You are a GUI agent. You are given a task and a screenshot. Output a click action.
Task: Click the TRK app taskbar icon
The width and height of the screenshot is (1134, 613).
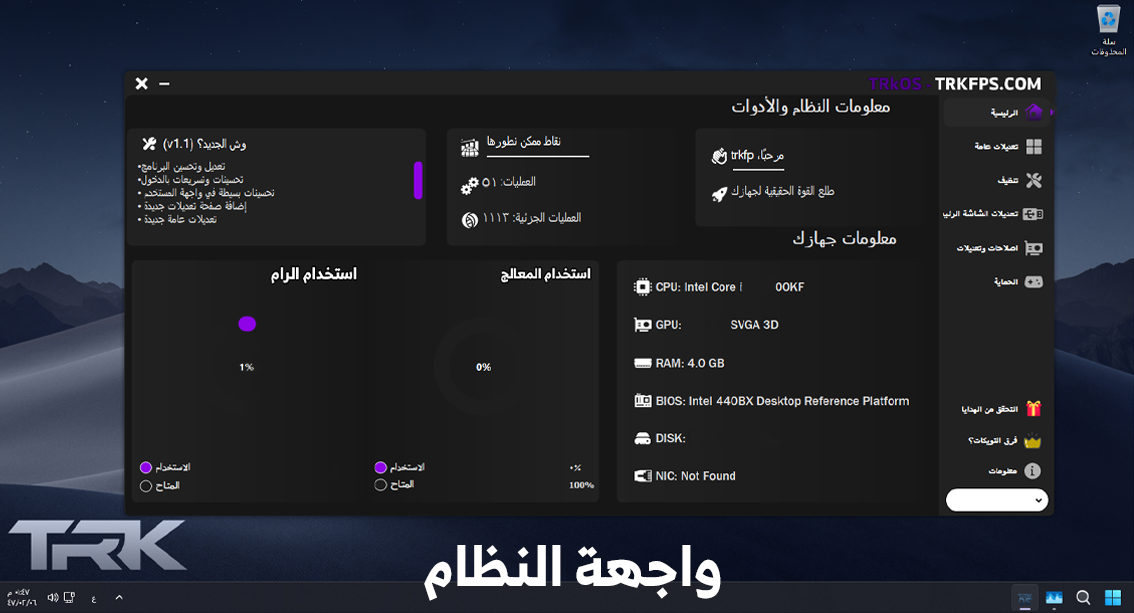[1025, 598]
